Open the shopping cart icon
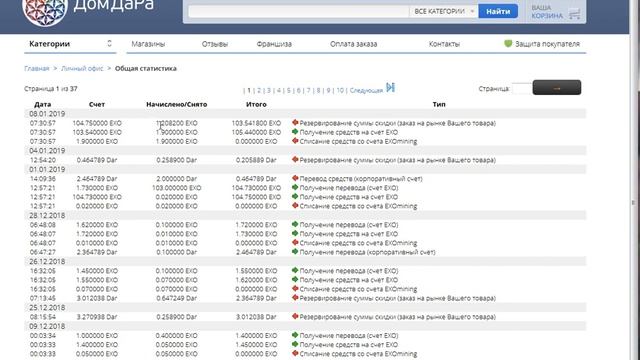The height and width of the screenshot is (360, 640). pyautogui.click(x=574, y=13)
